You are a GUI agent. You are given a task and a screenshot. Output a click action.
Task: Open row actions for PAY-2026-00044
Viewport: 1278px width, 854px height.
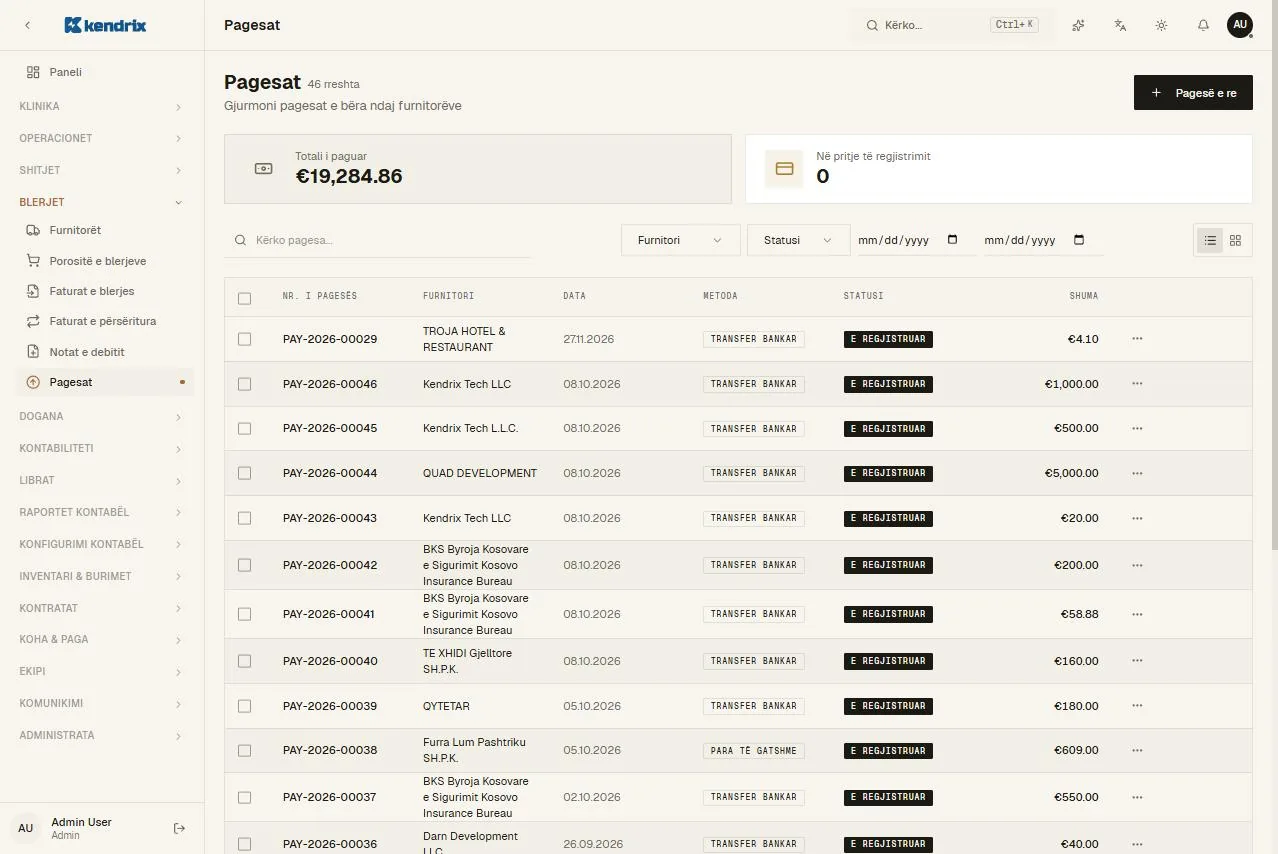coord(1137,473)
